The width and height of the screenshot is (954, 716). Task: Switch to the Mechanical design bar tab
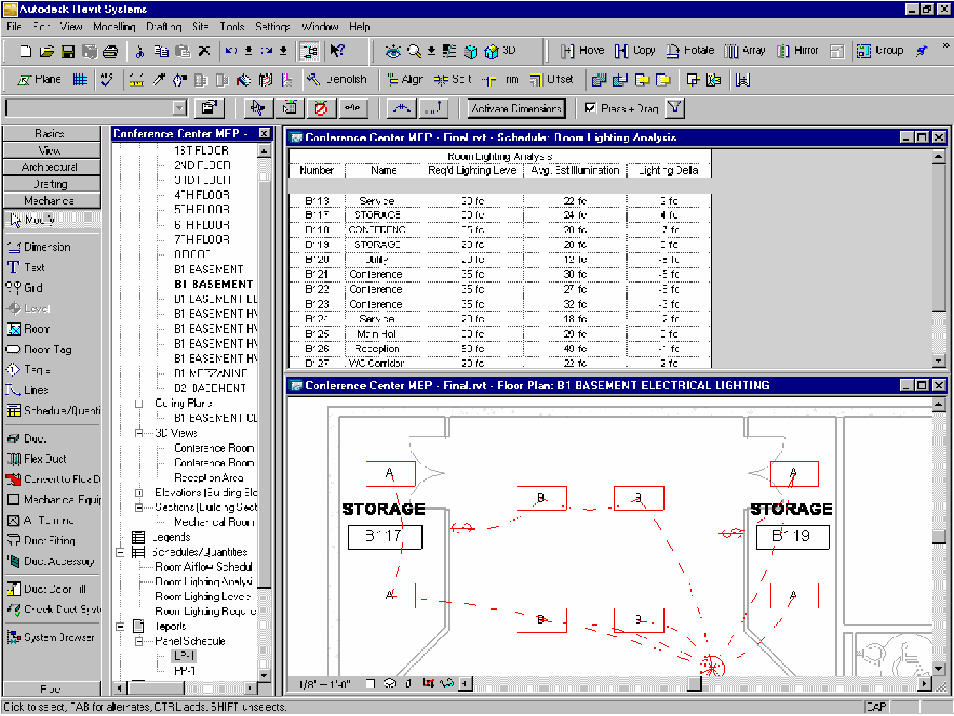tap(51, 201)
